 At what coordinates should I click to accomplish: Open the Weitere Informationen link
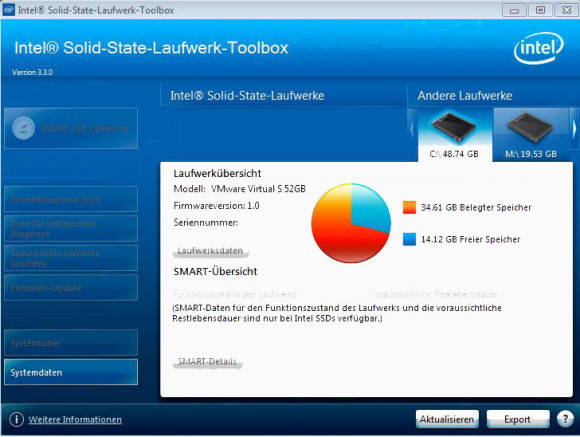pos(75,420)
